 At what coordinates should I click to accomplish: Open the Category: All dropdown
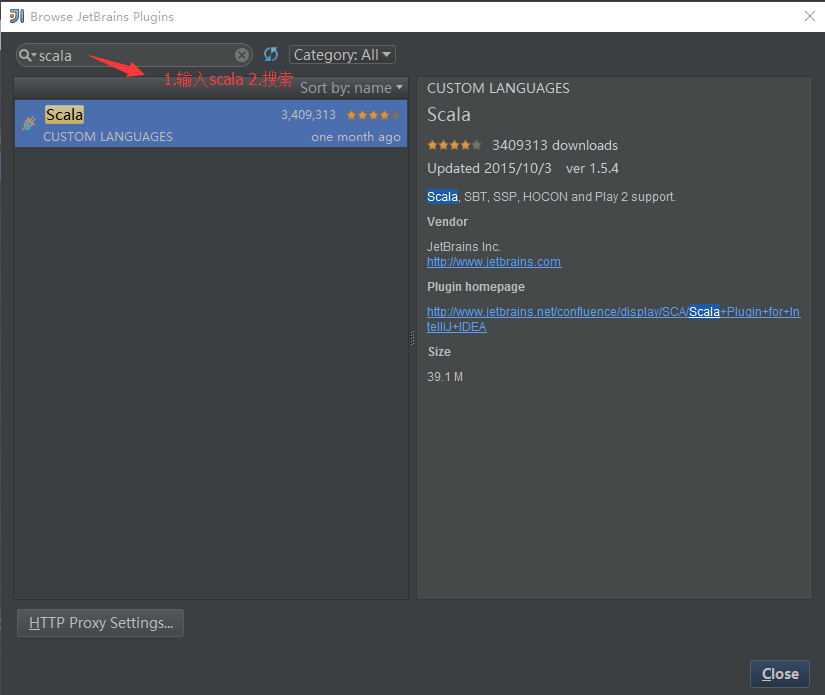pos(342,55)
